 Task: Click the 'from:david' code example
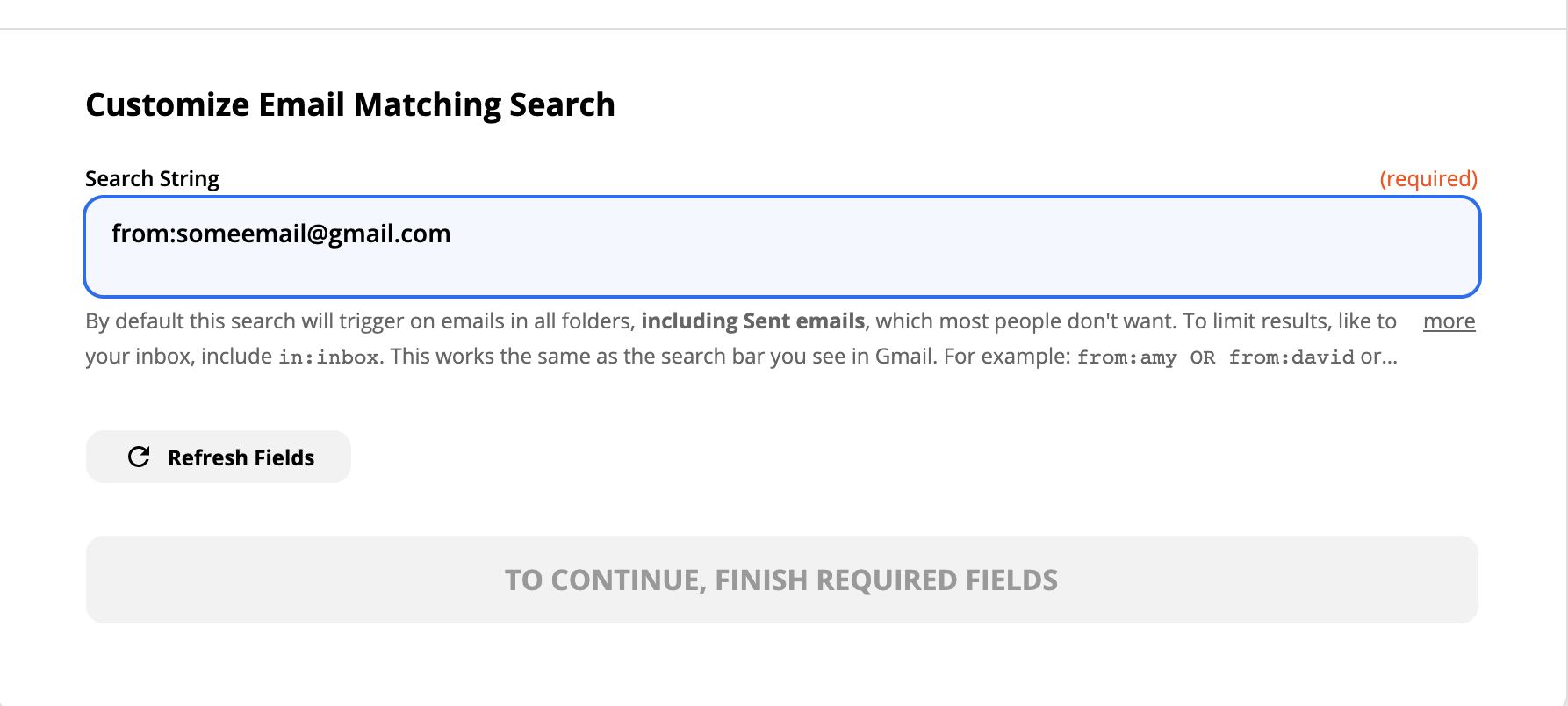(1291, 357)
